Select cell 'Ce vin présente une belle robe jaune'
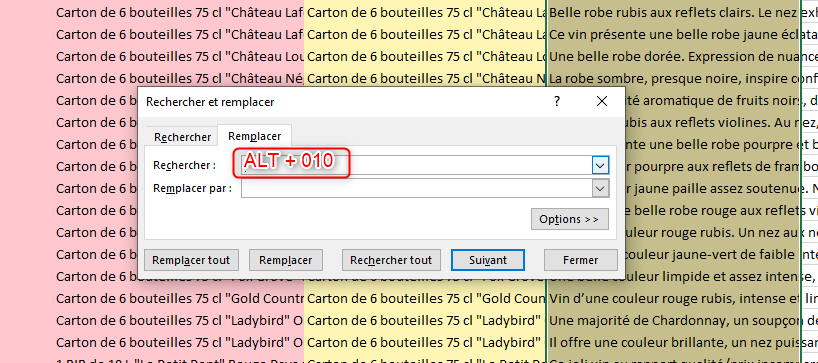818x363 pixels. (x=673, y=34)
